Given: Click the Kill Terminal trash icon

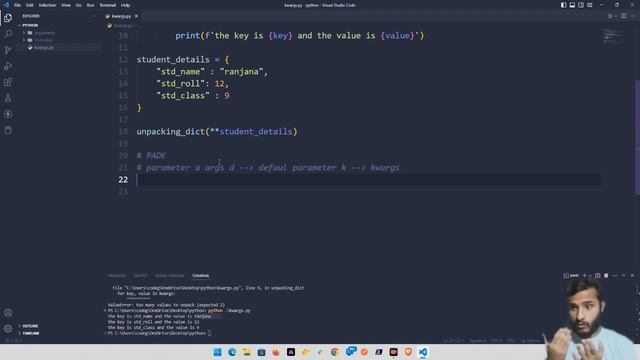Looking at the screenshot, I should (x=606, y=276).
